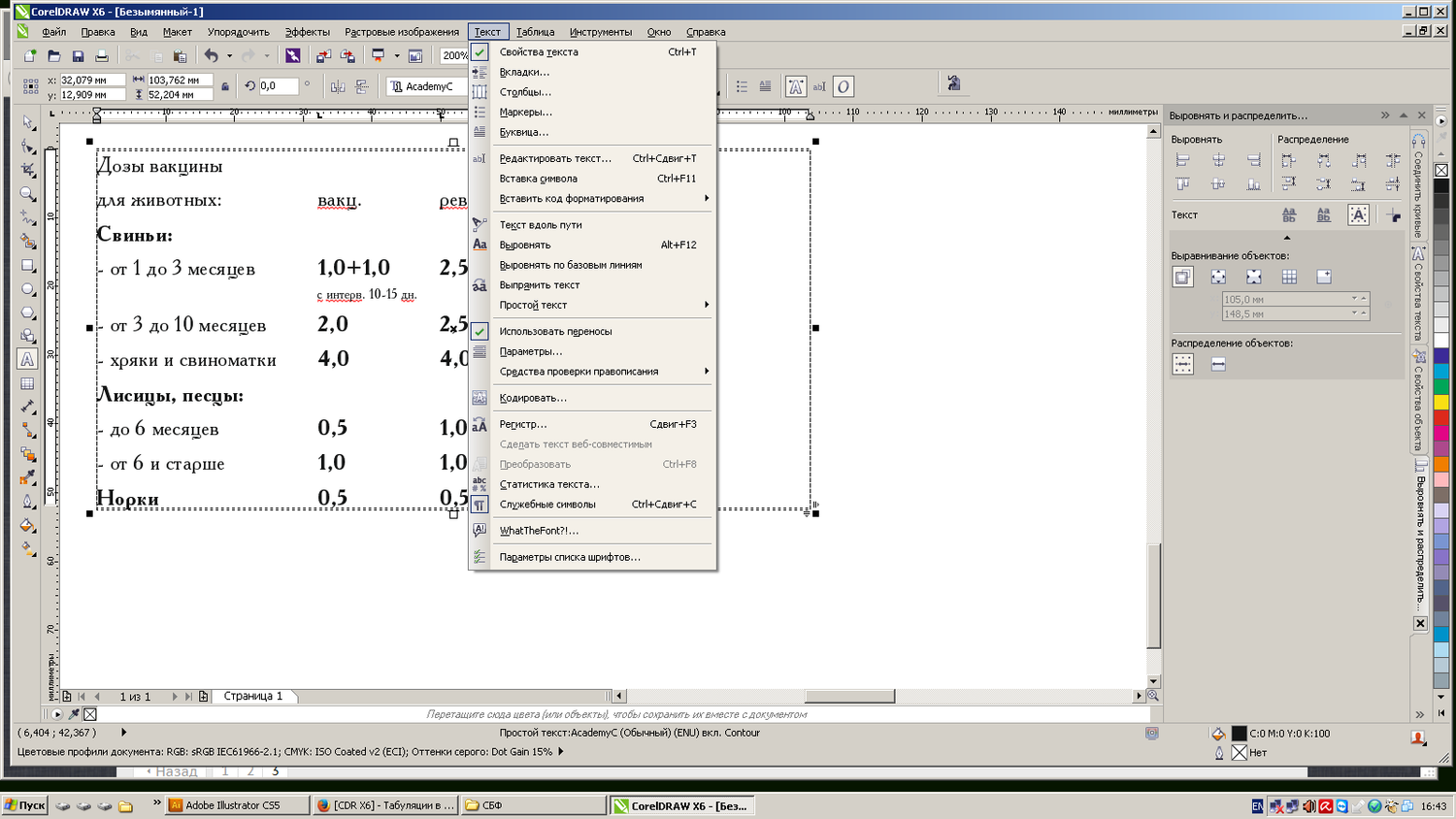1456x819 pixels.
Task: Open the undo history dropdown arrow
Action: pos(229,56)
